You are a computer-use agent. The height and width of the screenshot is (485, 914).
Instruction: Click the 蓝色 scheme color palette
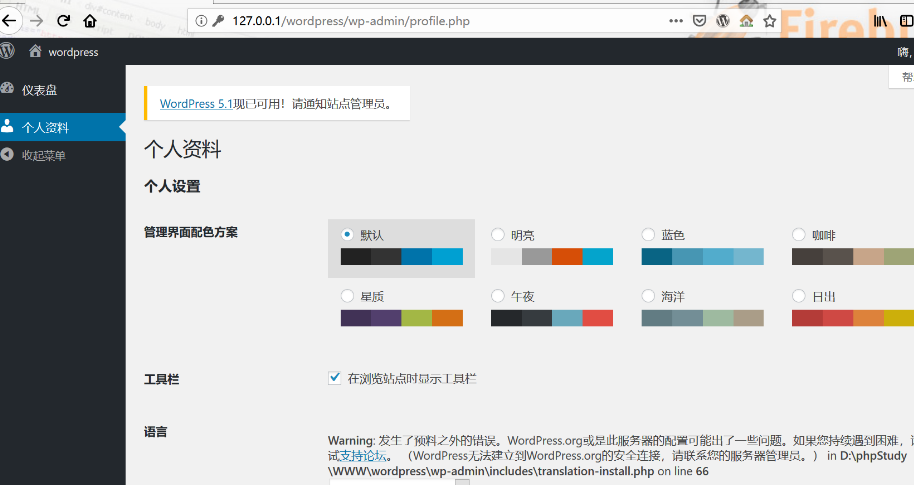[702, 256]
